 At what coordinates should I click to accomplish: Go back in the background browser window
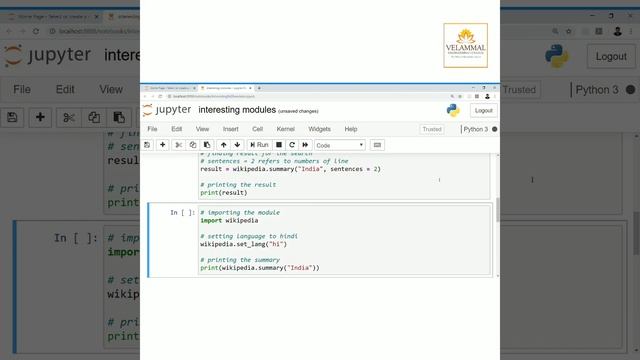click(9, 31)
